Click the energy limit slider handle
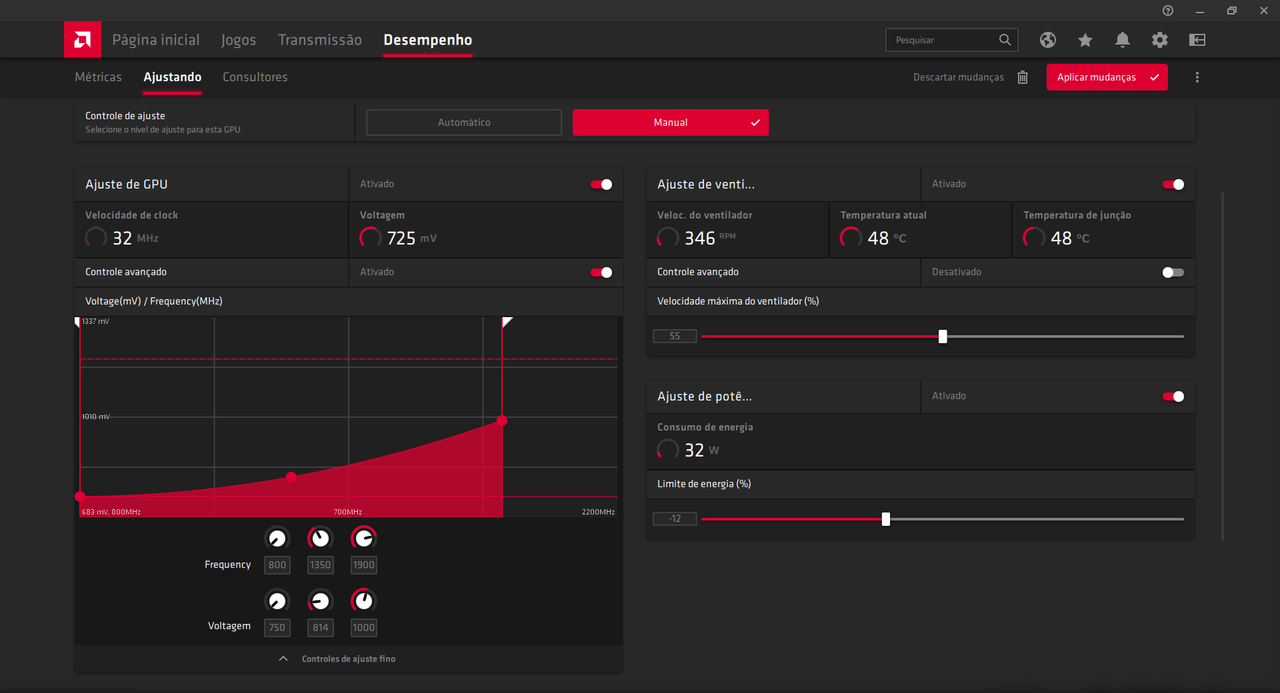The image size is (1280, 693). [886, 519]
